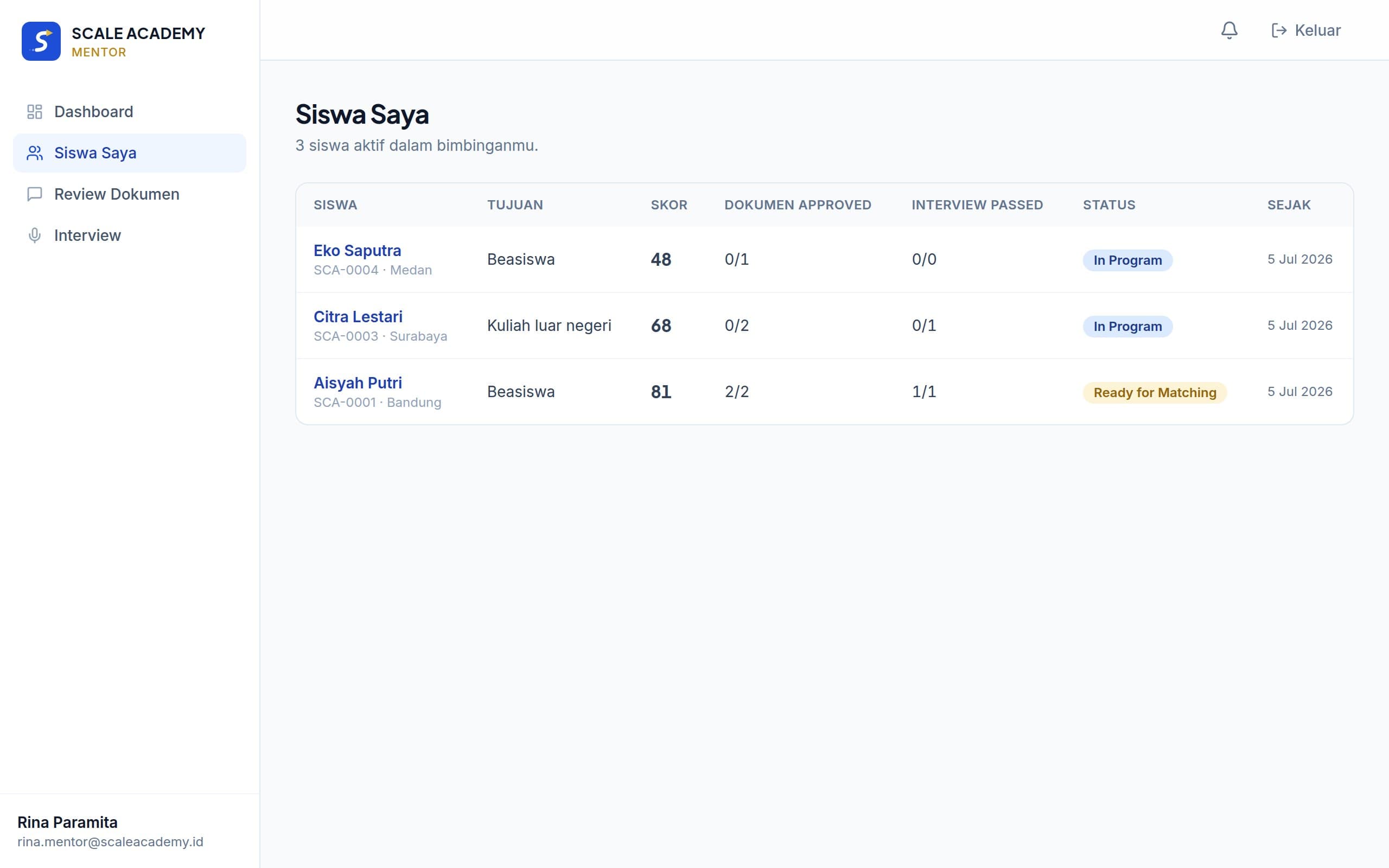Click the Dashboard grid icon in sidebar
Image resolution: width=1389 pixels, height=868 pixels.
[x=34, y=111]
